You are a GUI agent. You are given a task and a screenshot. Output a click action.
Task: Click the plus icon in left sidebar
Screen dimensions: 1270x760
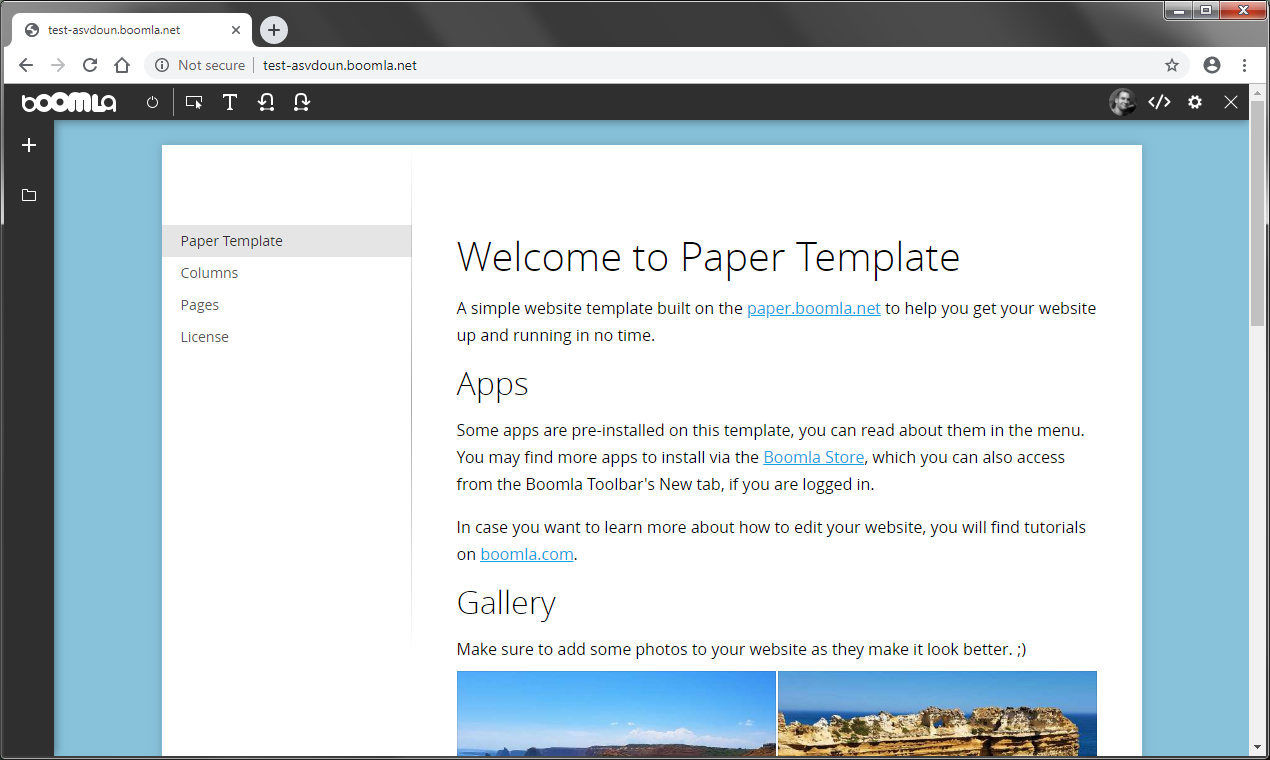point(29,145)
